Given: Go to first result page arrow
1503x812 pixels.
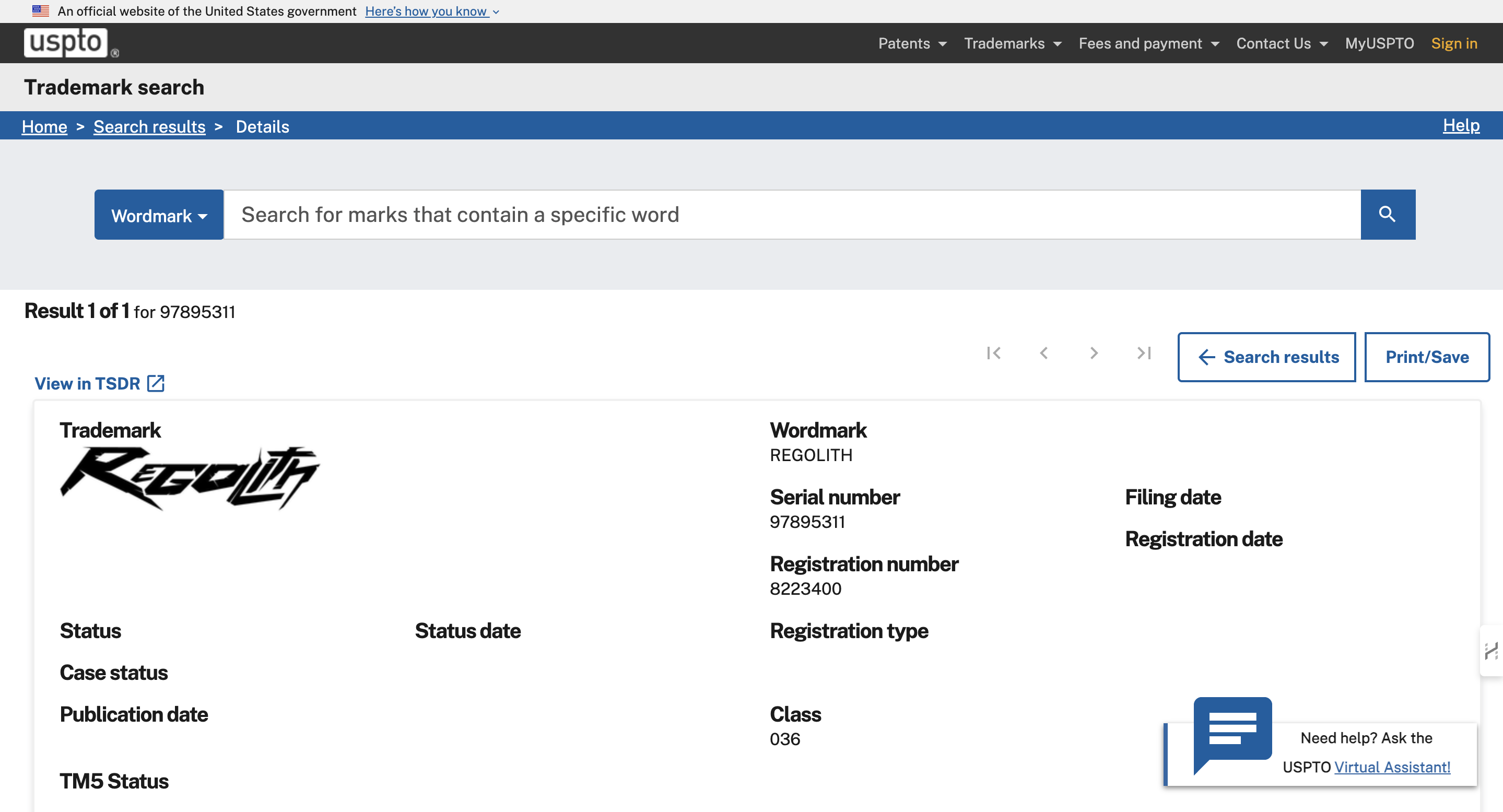Looking at the screenshot, I should click(994, 353).
